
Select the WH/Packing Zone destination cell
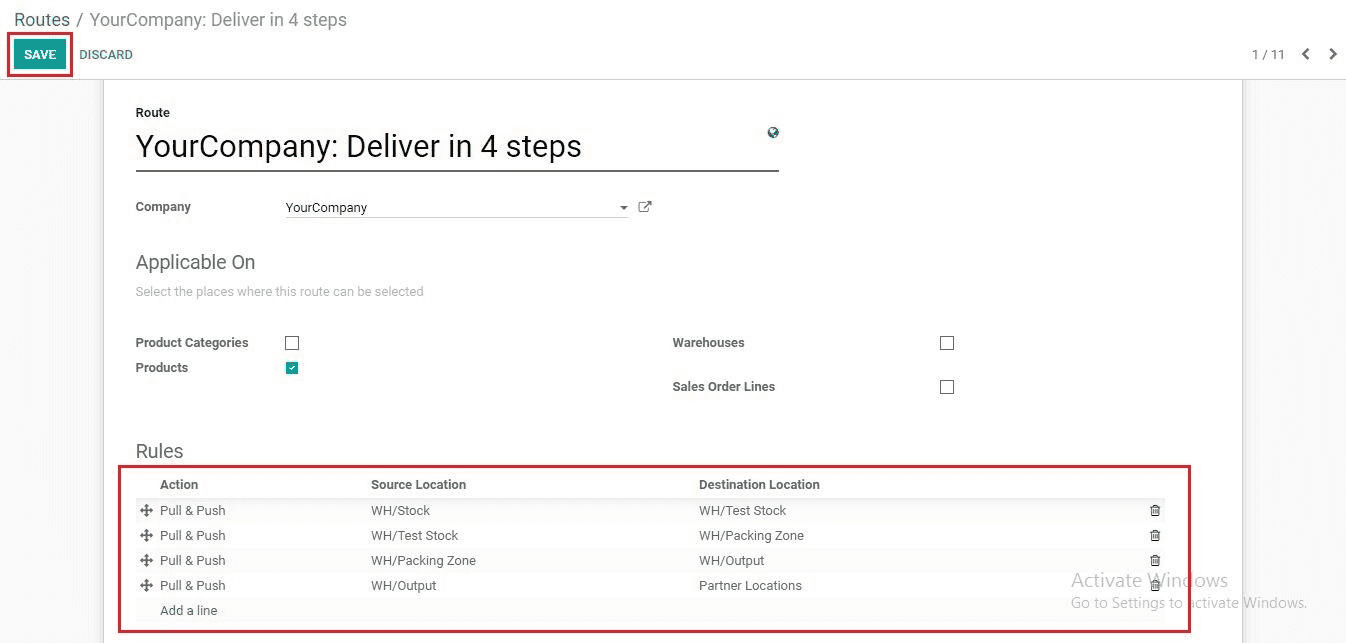click(751, 536)
